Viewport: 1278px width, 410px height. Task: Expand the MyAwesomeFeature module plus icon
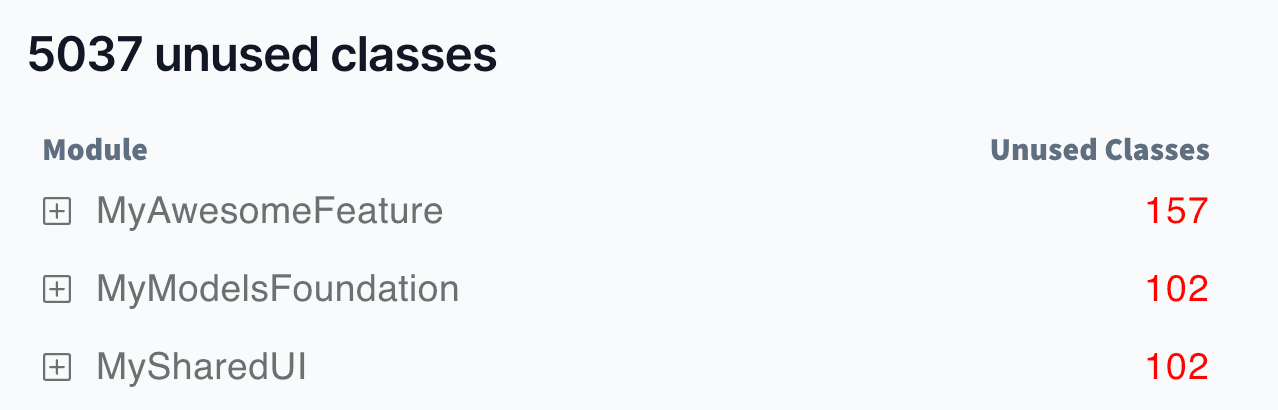pos(57,212)
